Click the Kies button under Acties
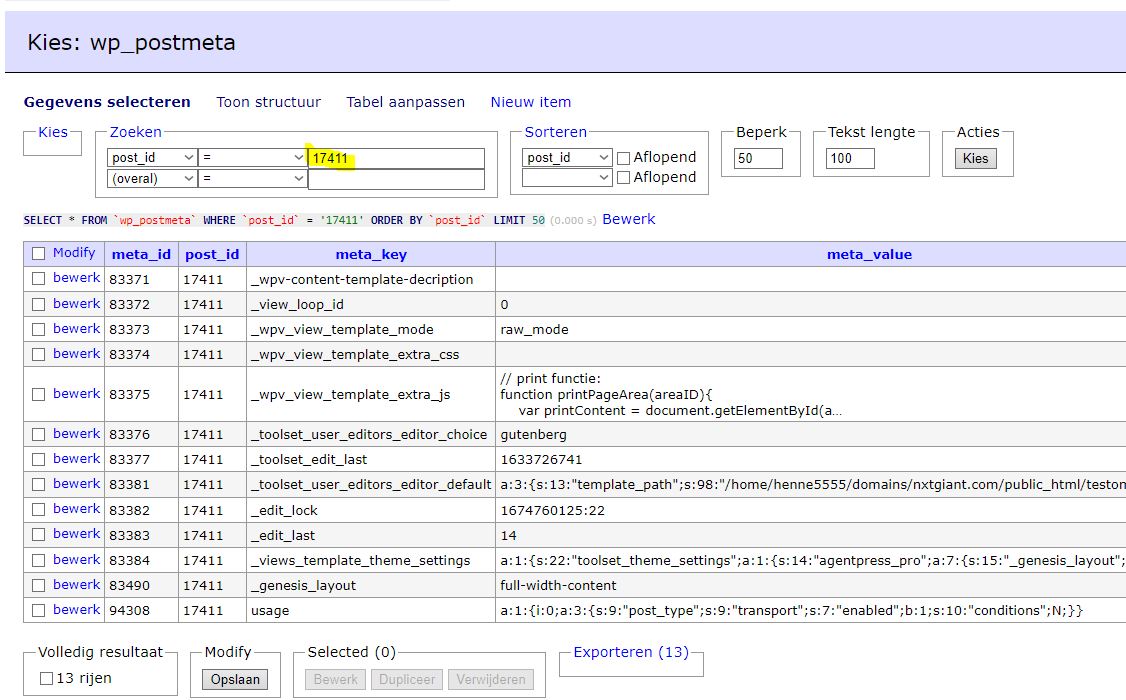This screenshot has width=1126, height=700. pos(975,159)
